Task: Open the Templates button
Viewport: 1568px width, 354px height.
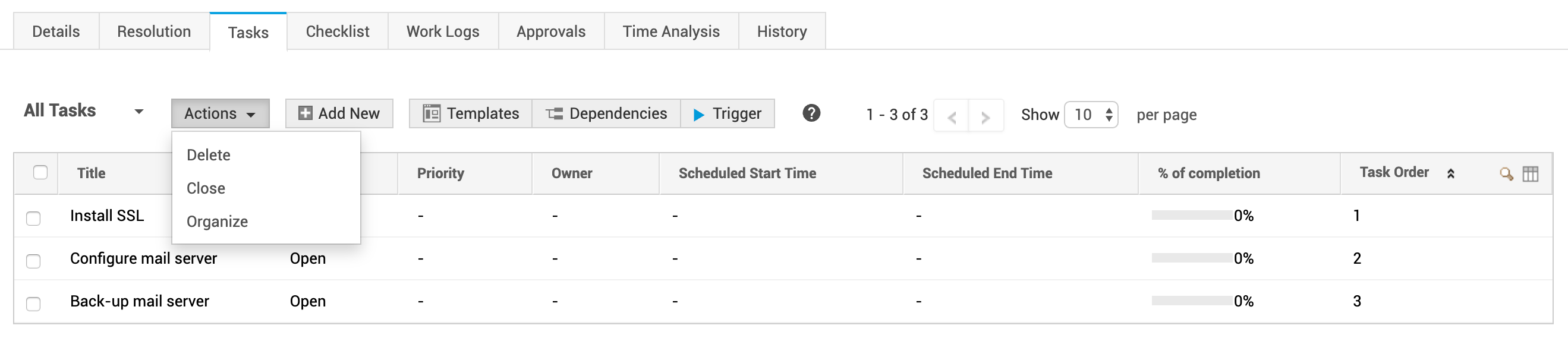Action: click(x=471, y=113)
